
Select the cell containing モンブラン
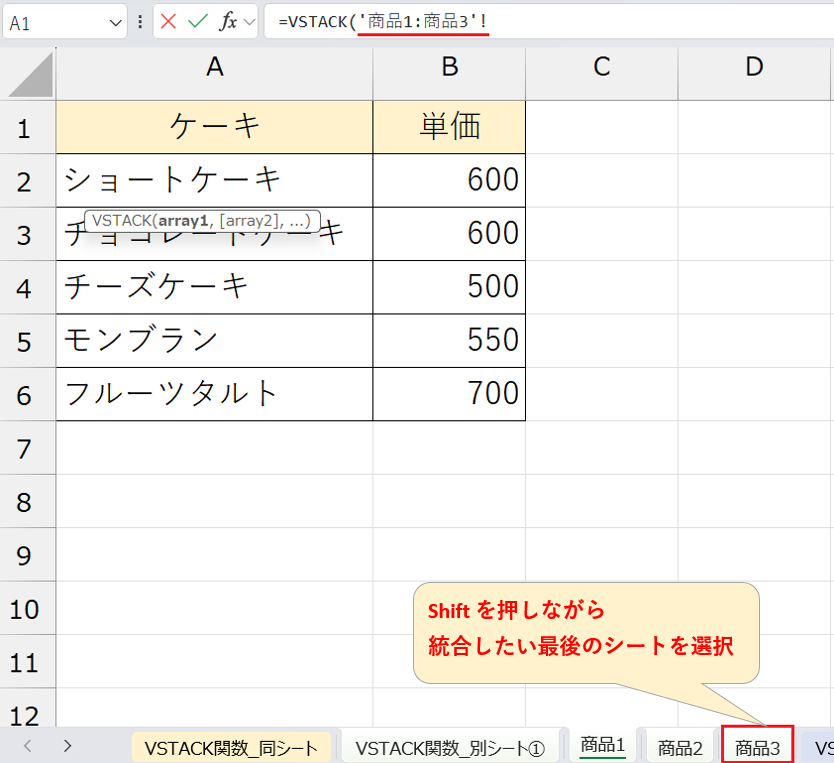(x=214, y=340)
